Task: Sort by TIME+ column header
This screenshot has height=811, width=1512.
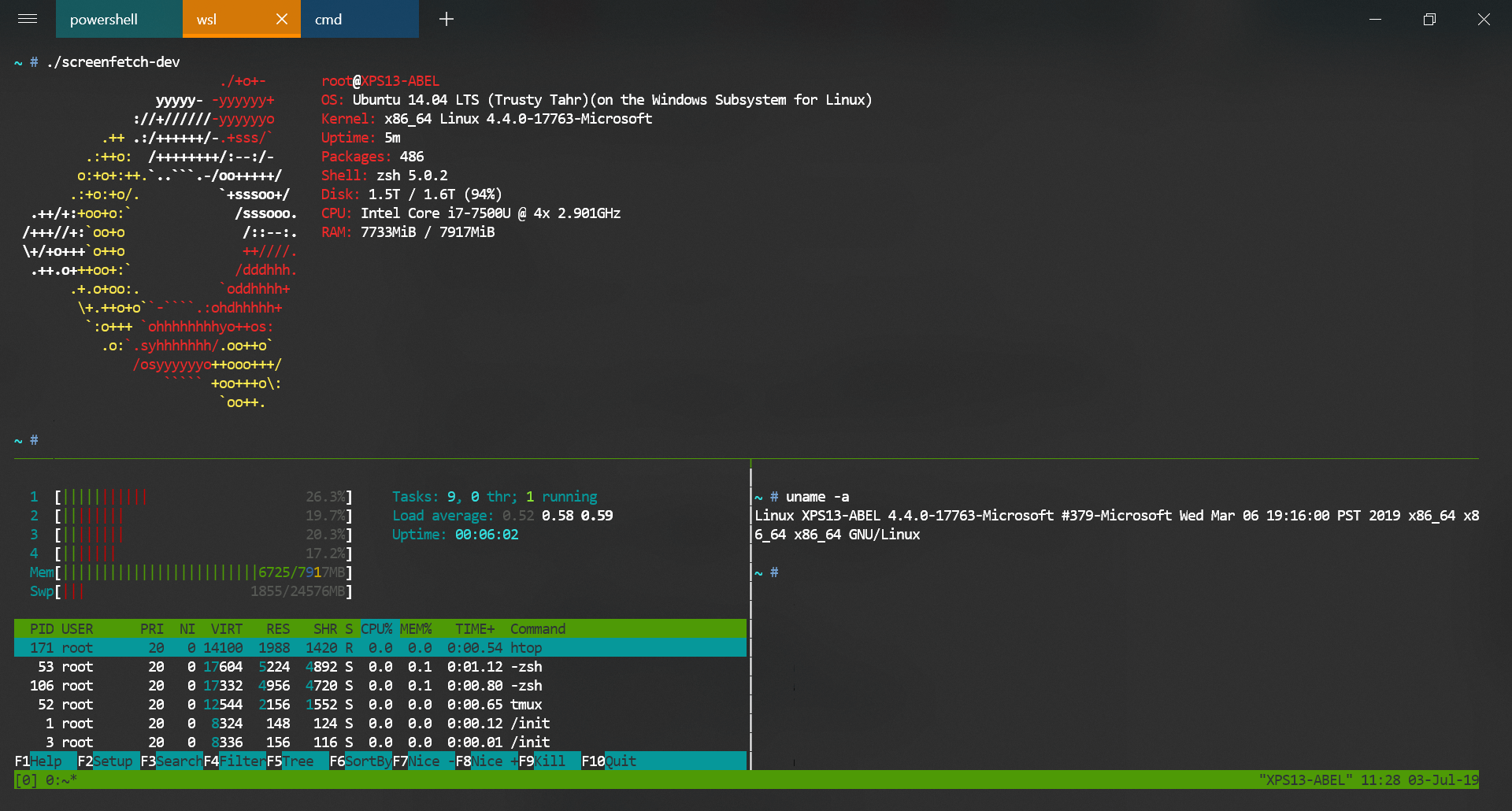Action: pos(475,629)
